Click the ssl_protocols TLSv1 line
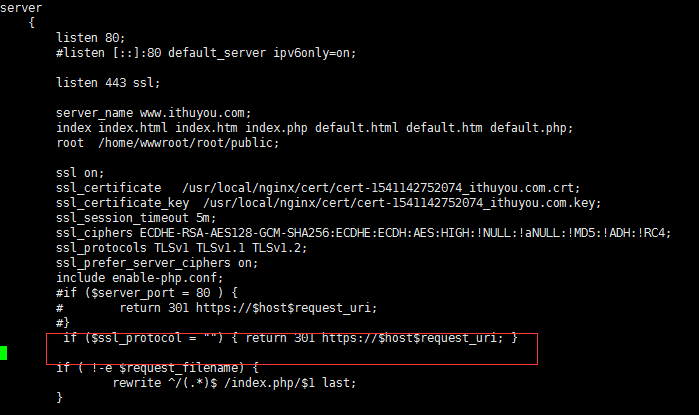This screenshot has height=415, width=699. click(x=181, y=248)
